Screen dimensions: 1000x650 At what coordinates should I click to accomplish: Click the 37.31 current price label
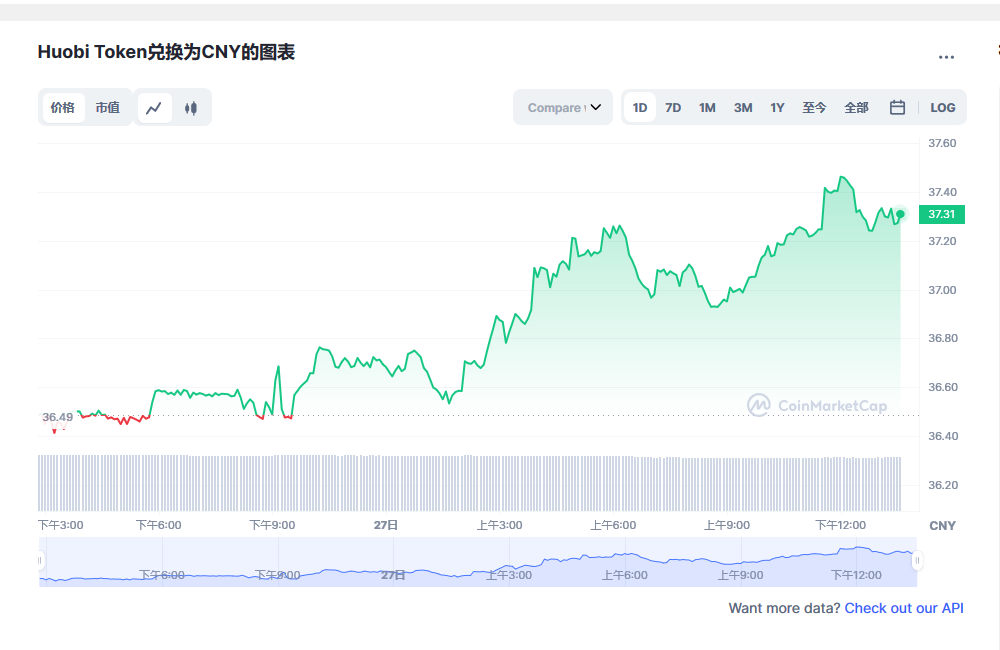[x=941, y=214]
